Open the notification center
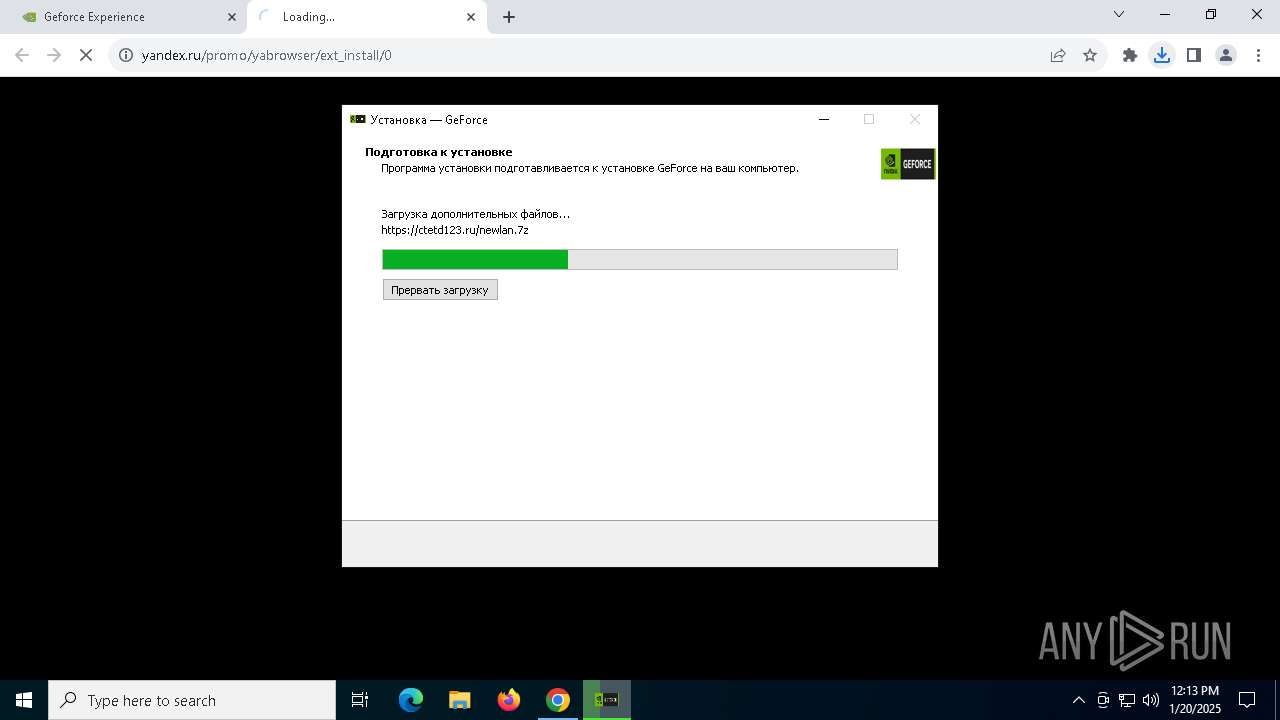Viewport: 1280px width, 720px height. tap(1248, 700)
